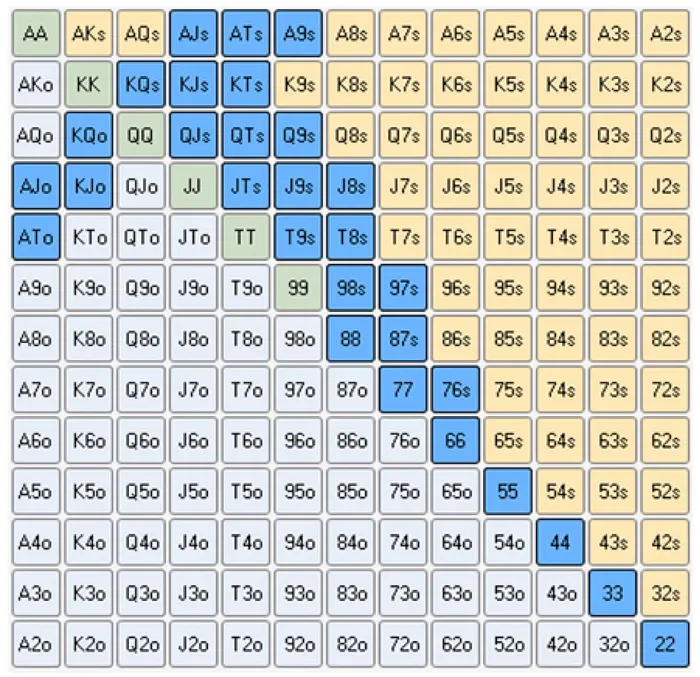
Task: Click the highlighted KJo cell
Action: tap(88, 186)
